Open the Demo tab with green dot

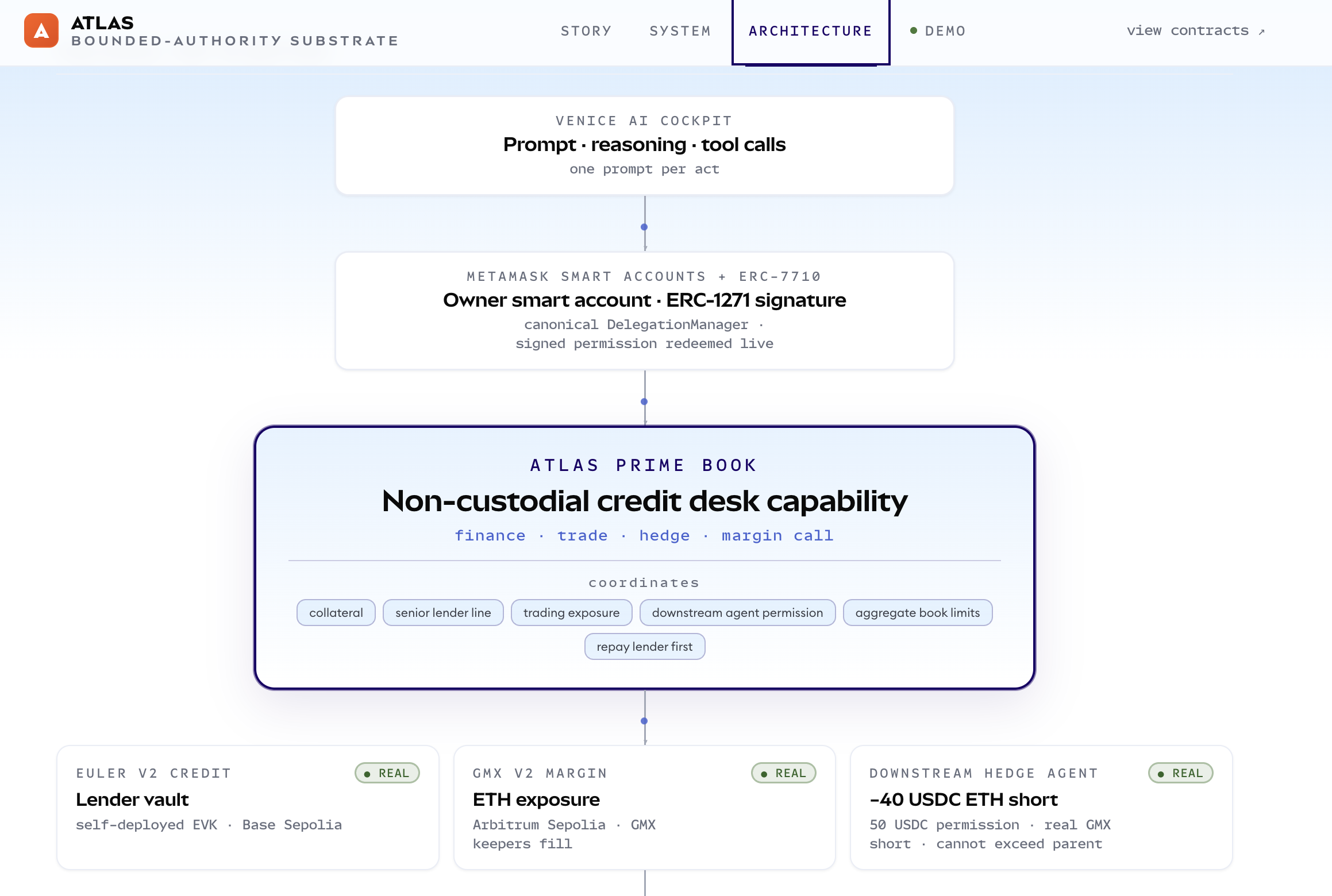click(938, 31)
